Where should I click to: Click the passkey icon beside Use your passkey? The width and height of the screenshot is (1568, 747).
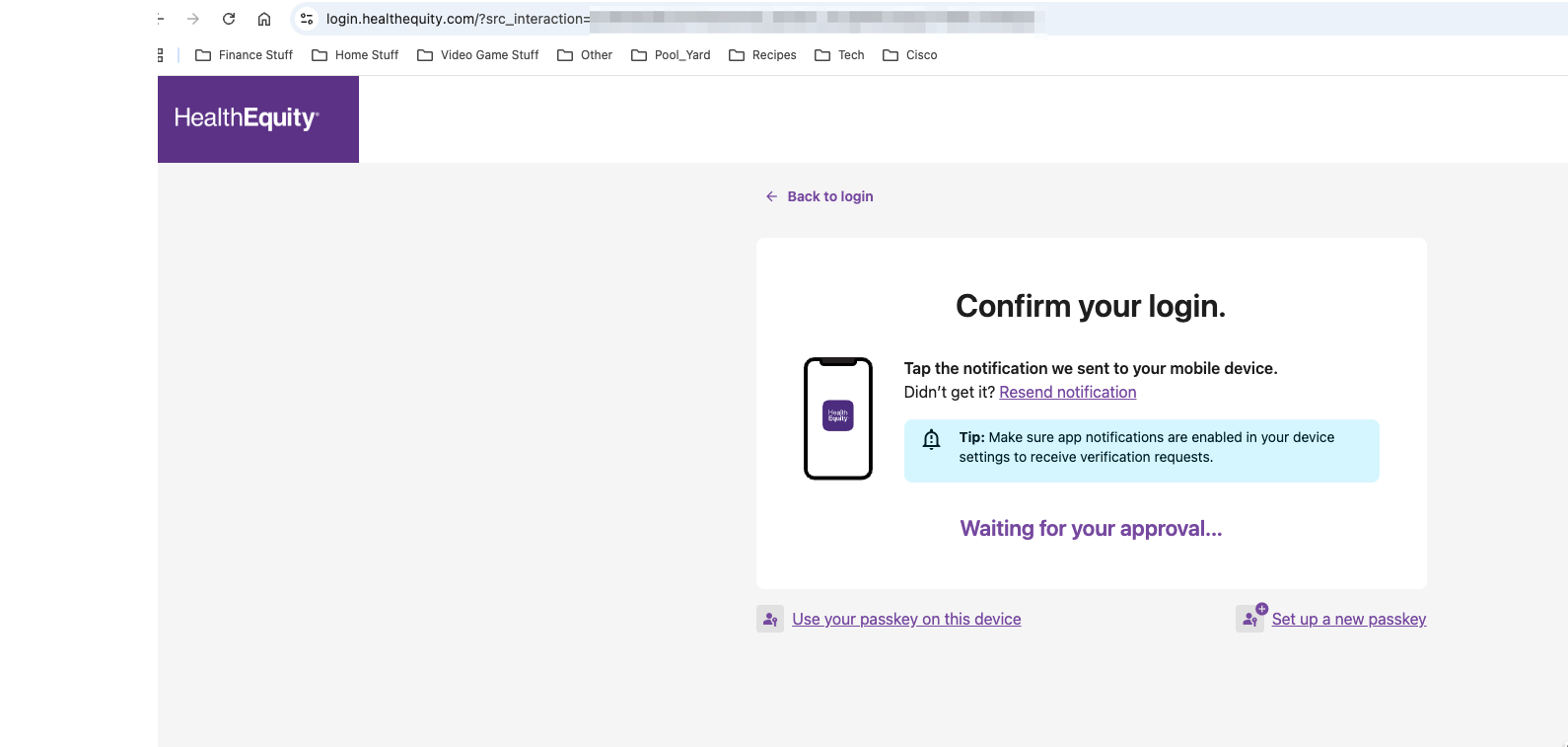click(x=770, y=619)
